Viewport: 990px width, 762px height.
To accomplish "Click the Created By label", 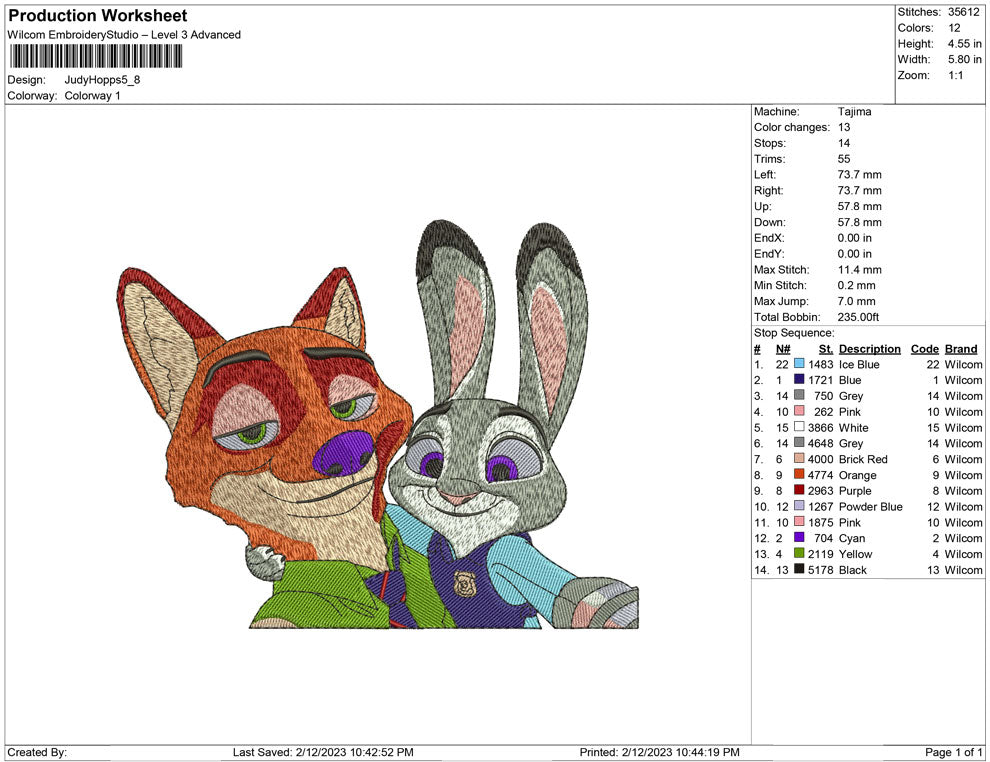I will (37, 752).
